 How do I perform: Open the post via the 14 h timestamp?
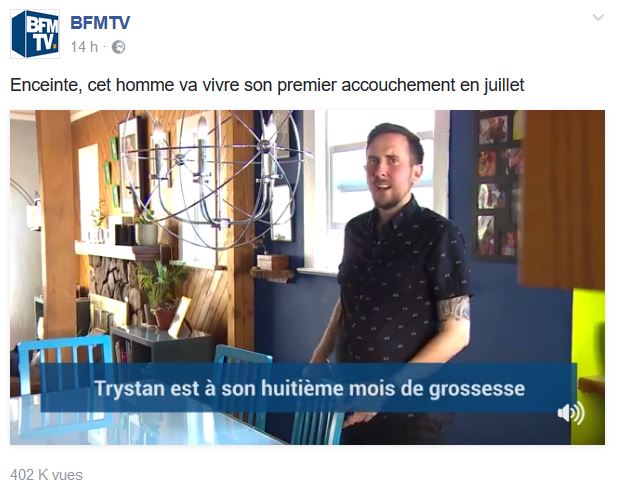pyautogui.click(x=84, y=47)
